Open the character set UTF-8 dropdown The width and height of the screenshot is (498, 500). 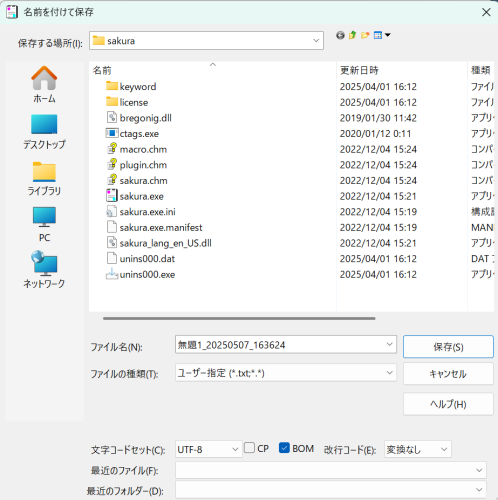235,449
